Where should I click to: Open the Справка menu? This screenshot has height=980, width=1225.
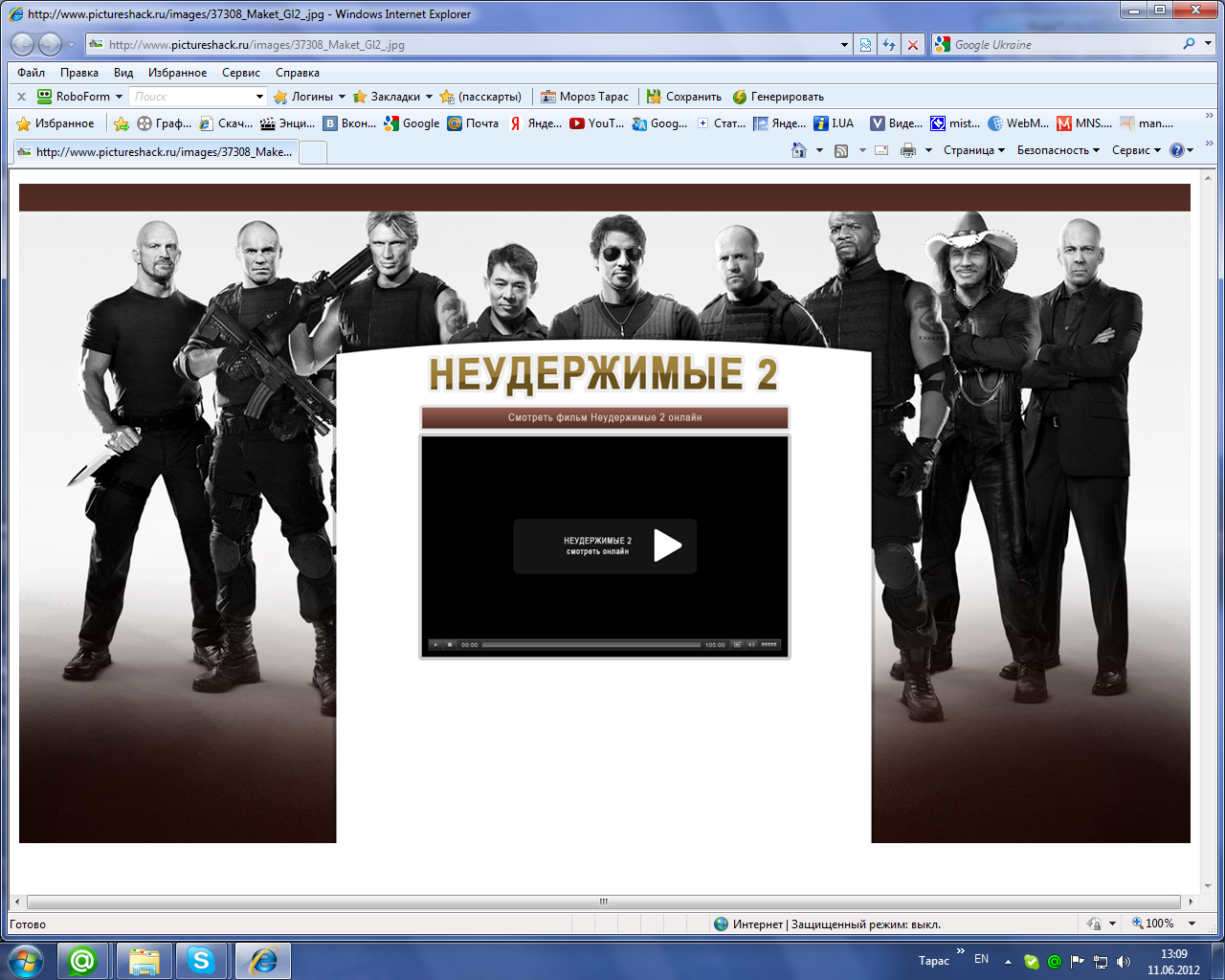298,73
